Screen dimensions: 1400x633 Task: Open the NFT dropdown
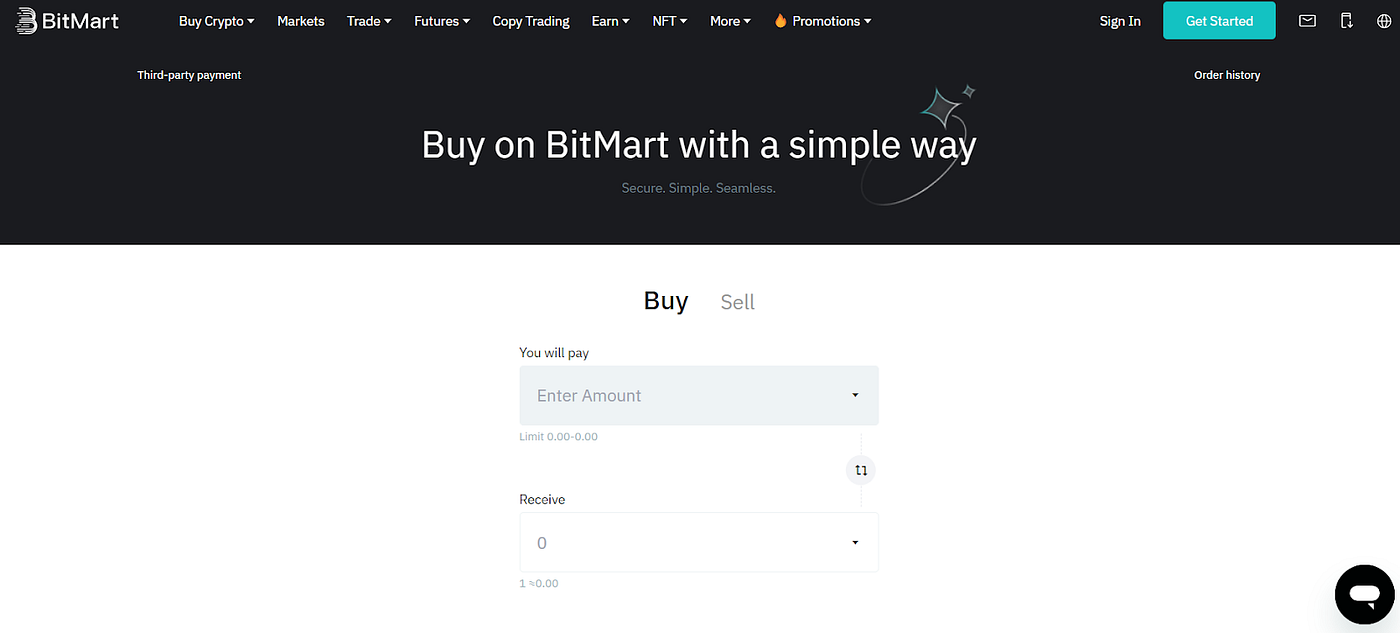pyautogui.click(x=669, y=20)
